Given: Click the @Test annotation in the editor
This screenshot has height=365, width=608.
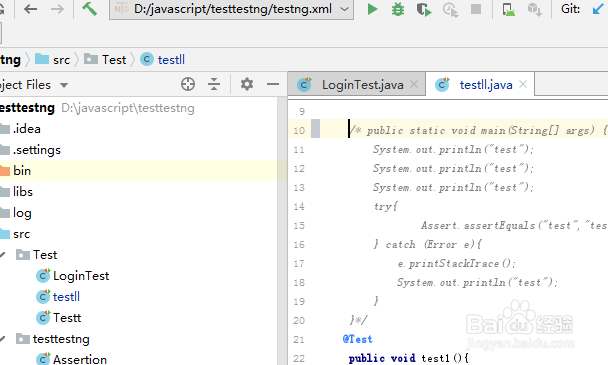Looking at the screenshot, I should (358, 339).
